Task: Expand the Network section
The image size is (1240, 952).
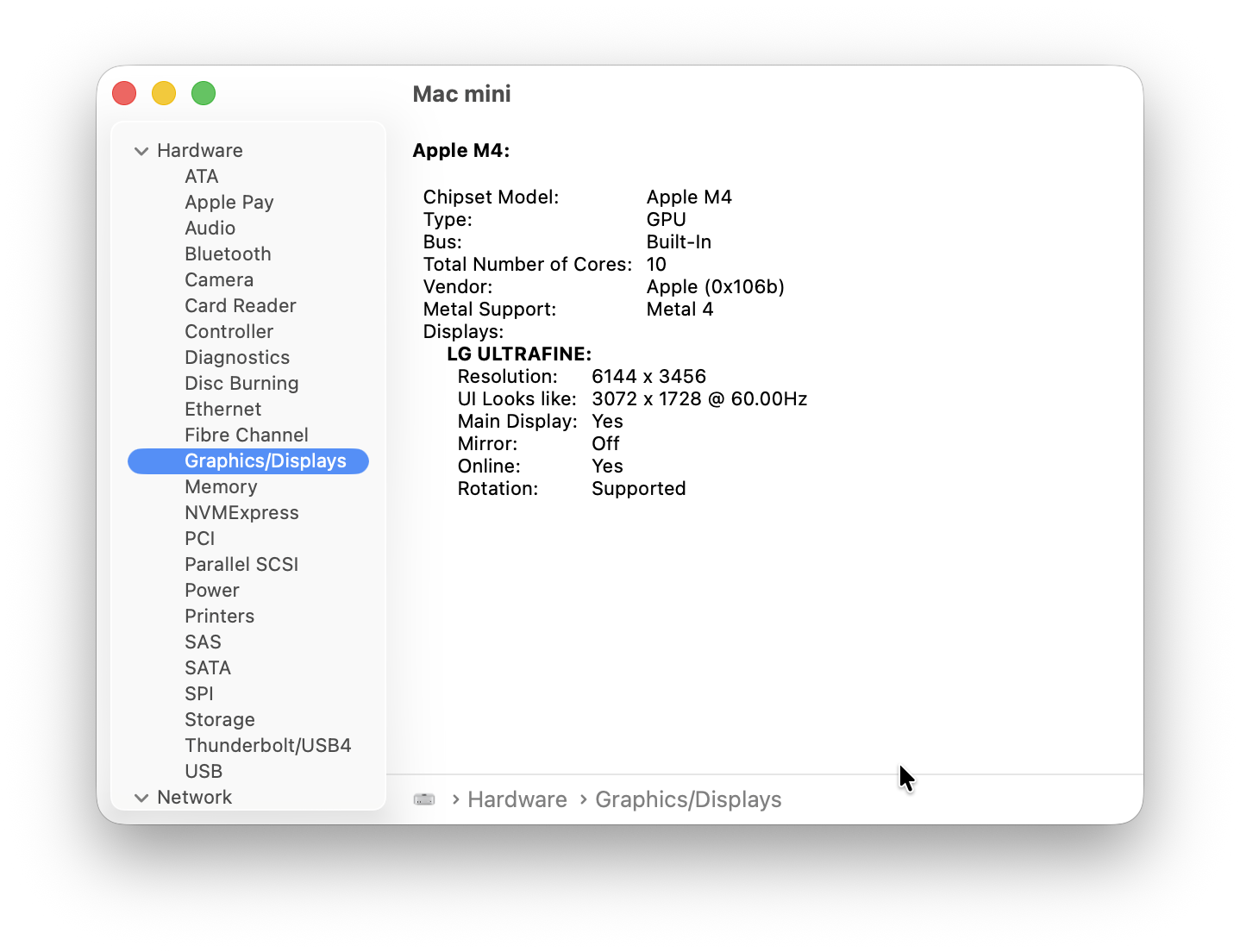Action: (x=141, y=798)
